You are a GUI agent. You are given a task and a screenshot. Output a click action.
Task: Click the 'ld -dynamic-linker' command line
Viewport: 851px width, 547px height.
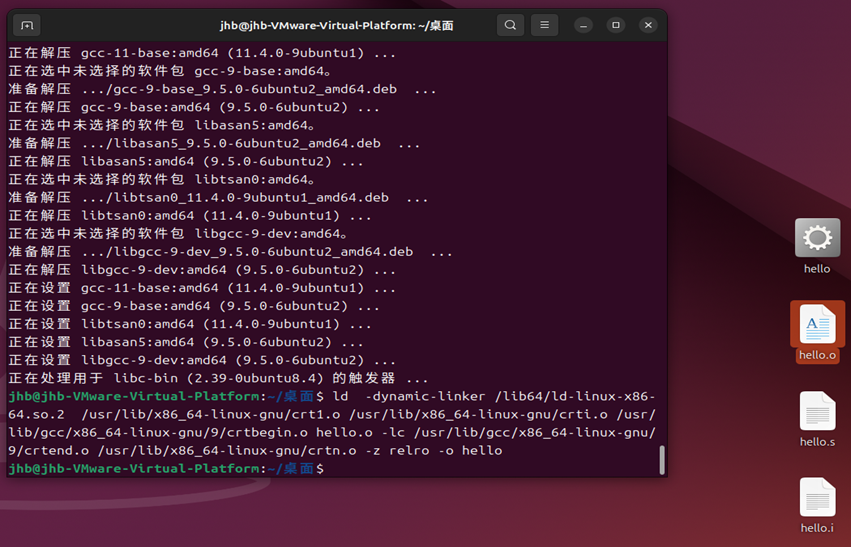tap(332, 396)
